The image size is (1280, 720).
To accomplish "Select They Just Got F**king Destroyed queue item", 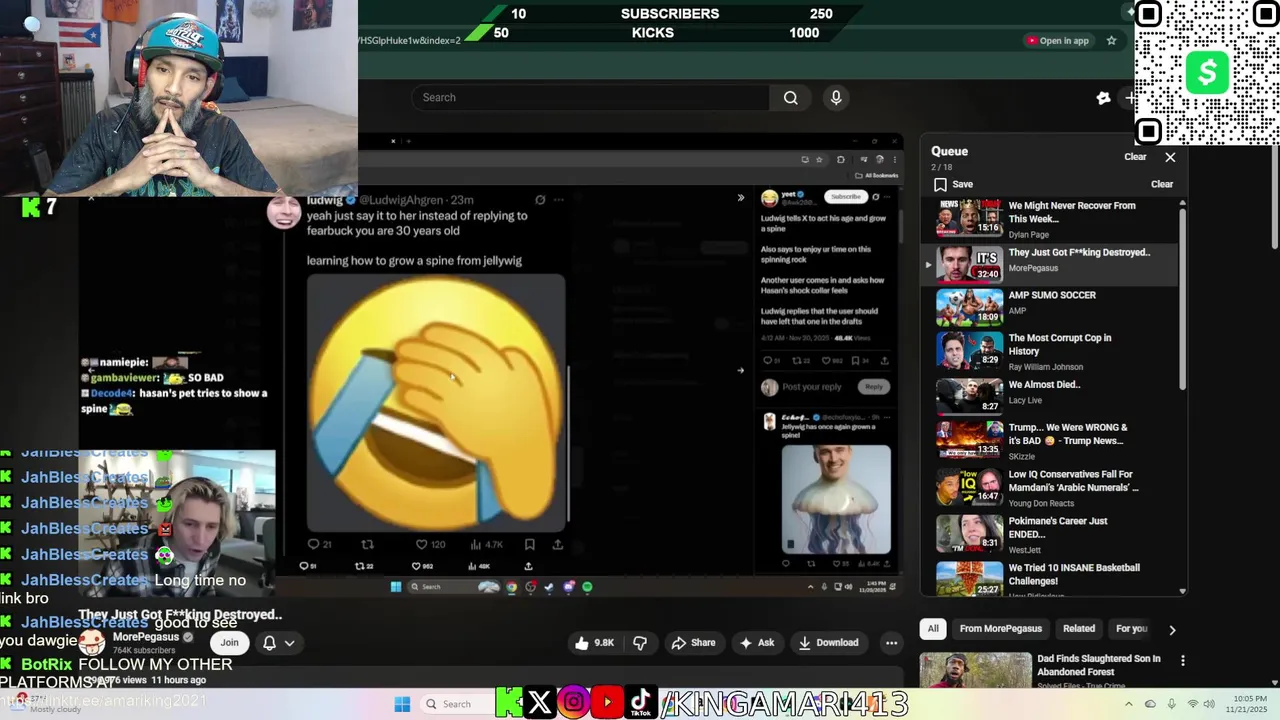I will (1049, 263).
